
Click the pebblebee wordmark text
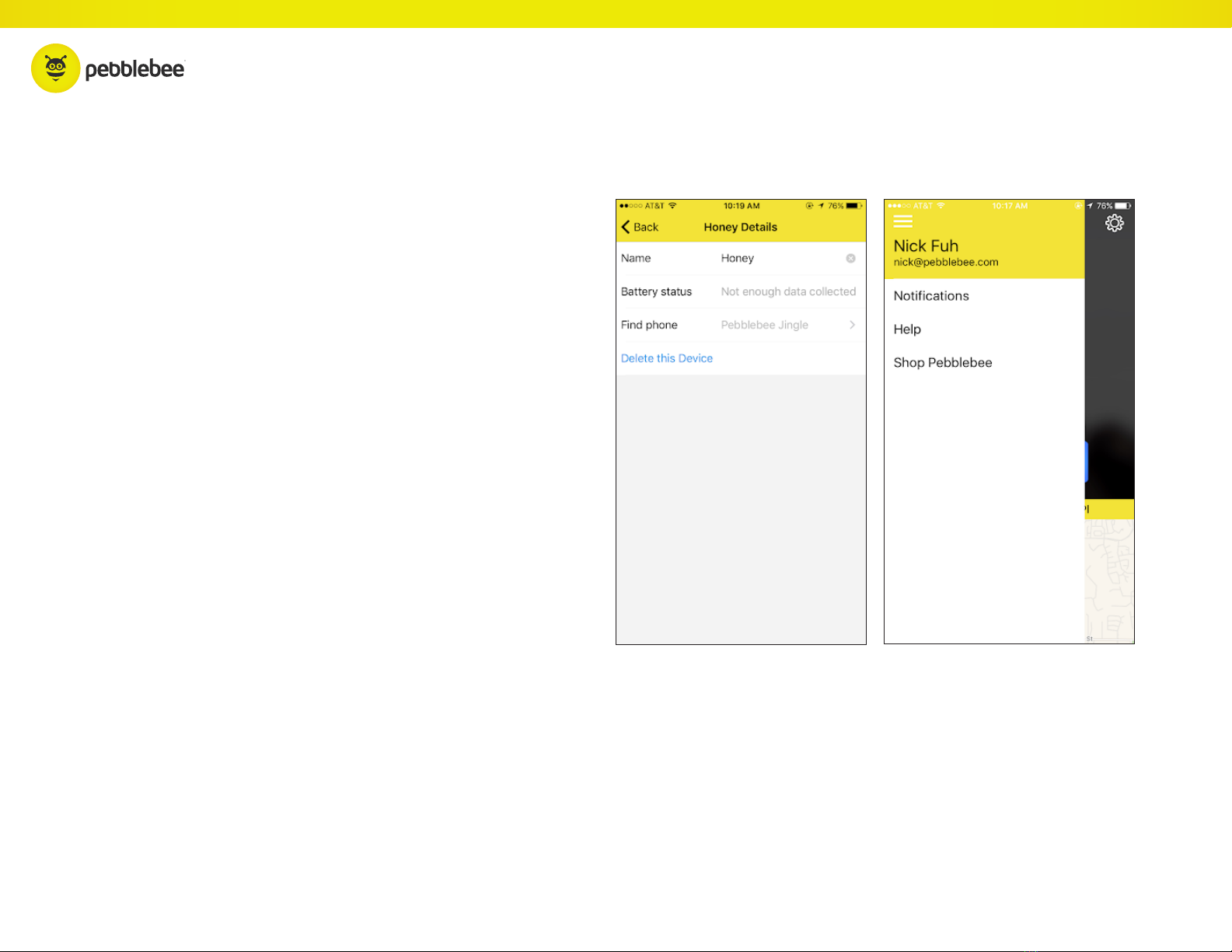pos(135,69)
